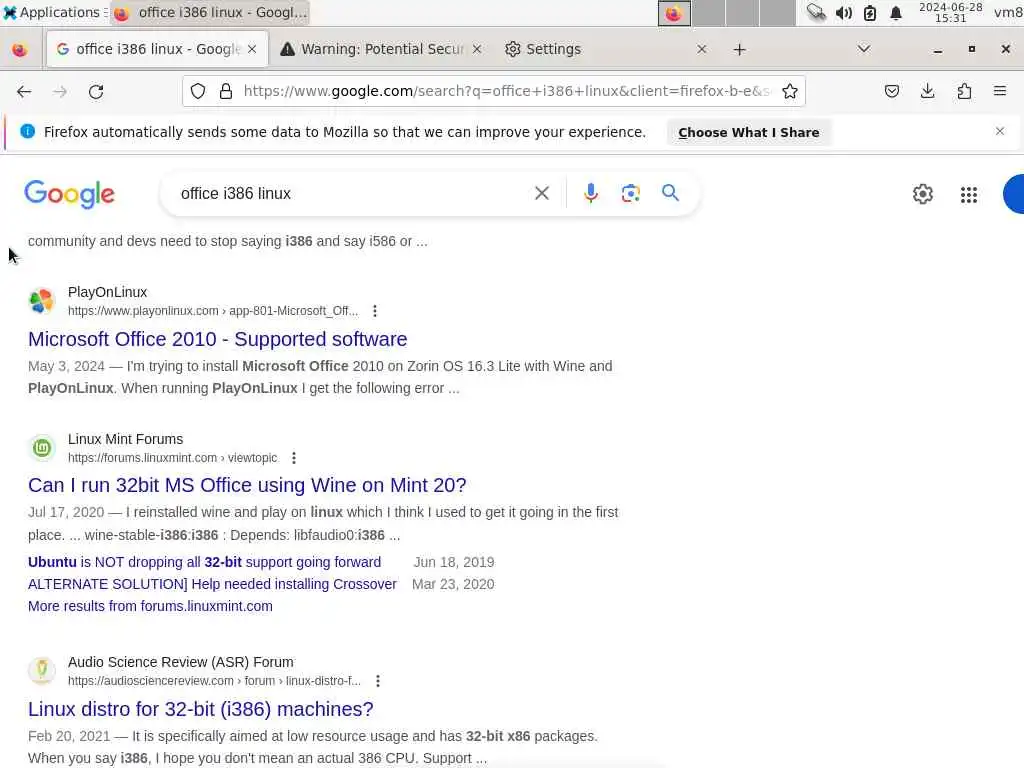This screenshot has width=1024, height=768.
Task: Click the blue Google account avatar
Action: point(1014,194)
